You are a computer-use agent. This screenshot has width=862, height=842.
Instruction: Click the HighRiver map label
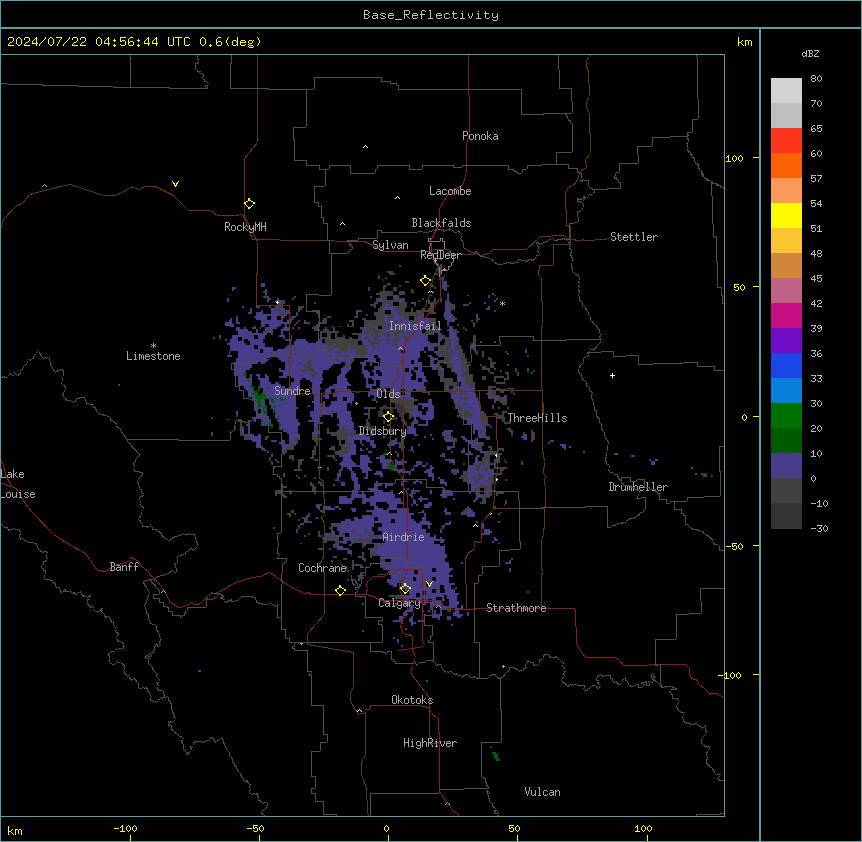[430, 743]
